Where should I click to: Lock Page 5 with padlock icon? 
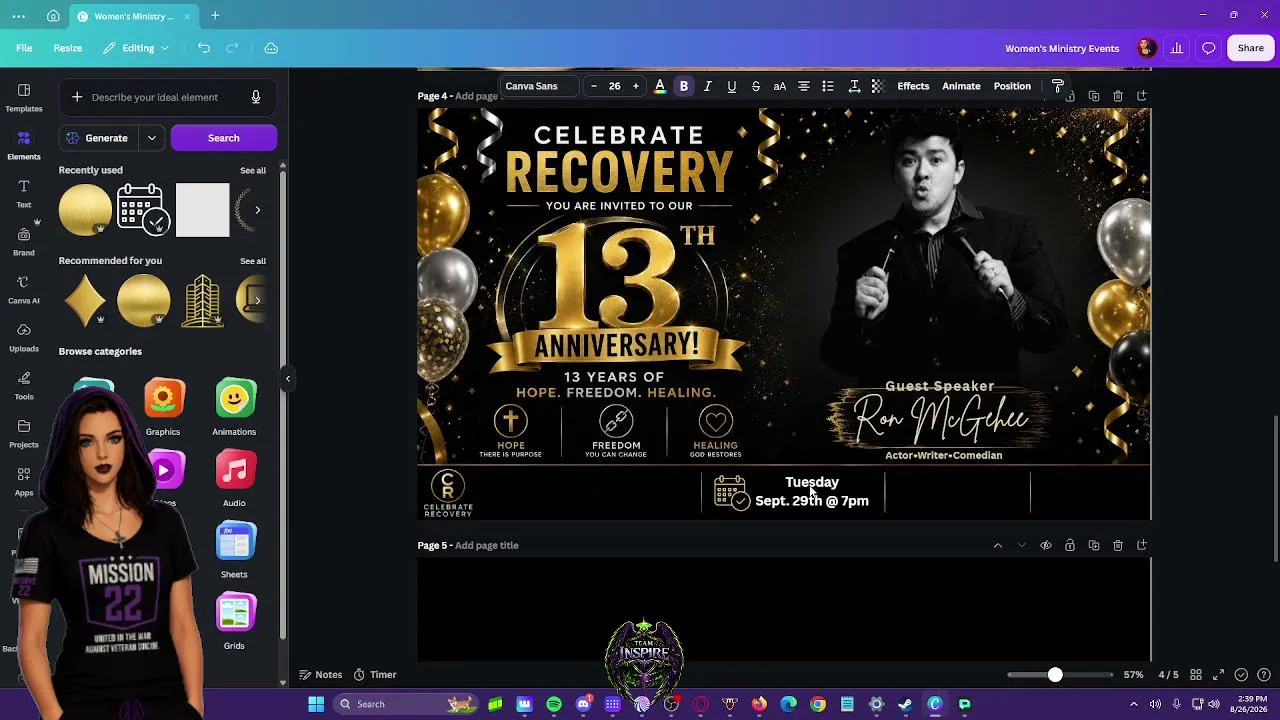(x=1070, y=545)
